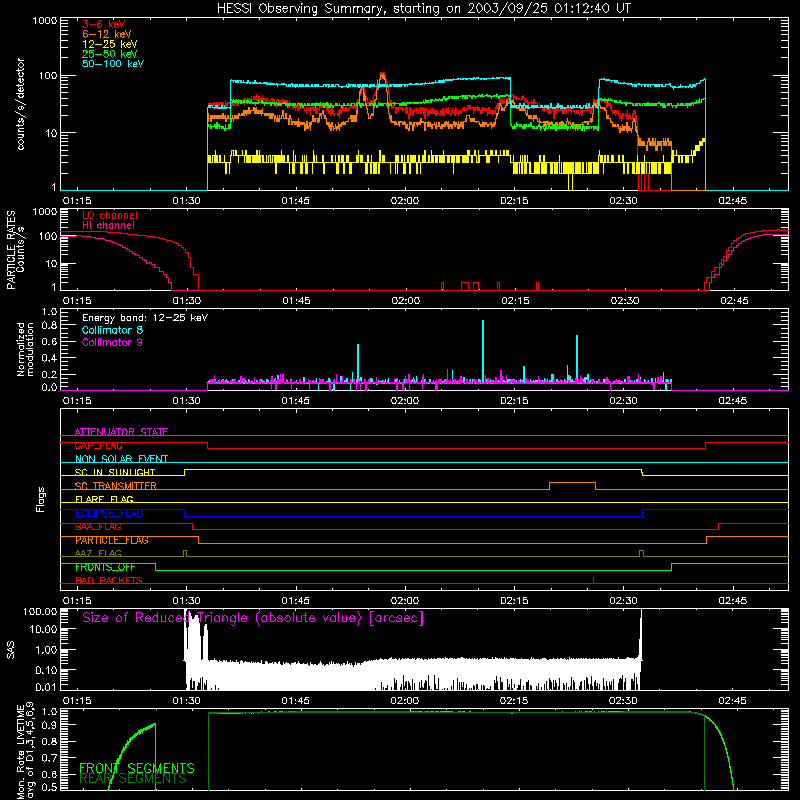Click the FLARE_FLAG label
Screen dimensions: 800x800
[104, 499]
